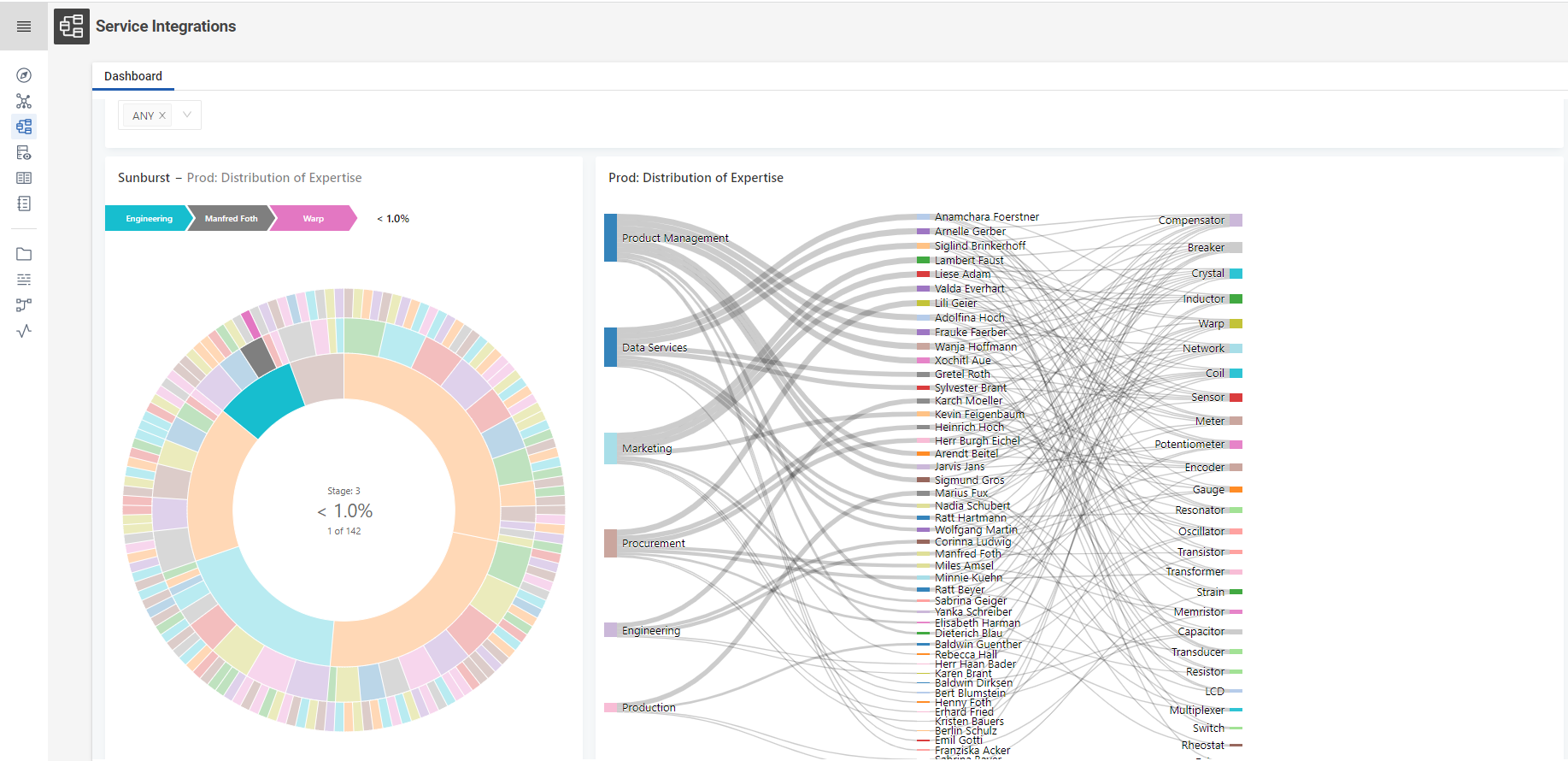Click the Procurement brown node bar
Image resolution: width=1568 pixels, height=761 pixels.
(610, 543)
